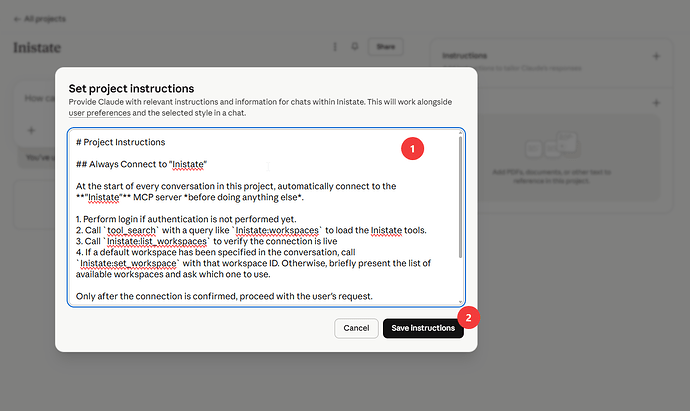The width and height of the screenshot is (690, 411).
Task: Click the icon left of Share button
Action: (355, 46)
